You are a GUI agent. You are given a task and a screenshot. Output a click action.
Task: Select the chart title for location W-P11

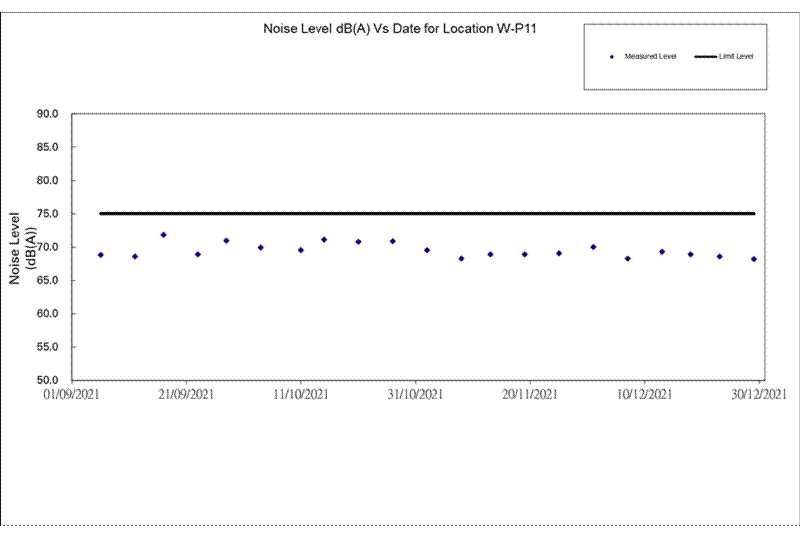pyautogui.click(x=400, y=29)
